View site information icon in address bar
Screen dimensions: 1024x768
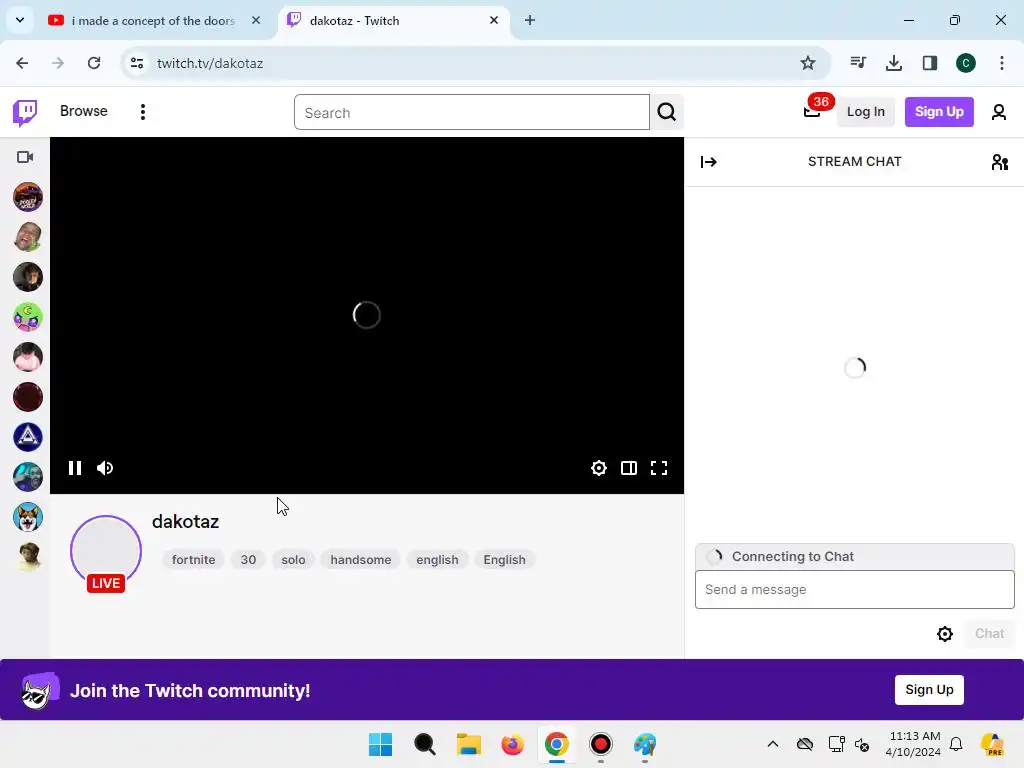pyautogui.click(x=137, y=63)
